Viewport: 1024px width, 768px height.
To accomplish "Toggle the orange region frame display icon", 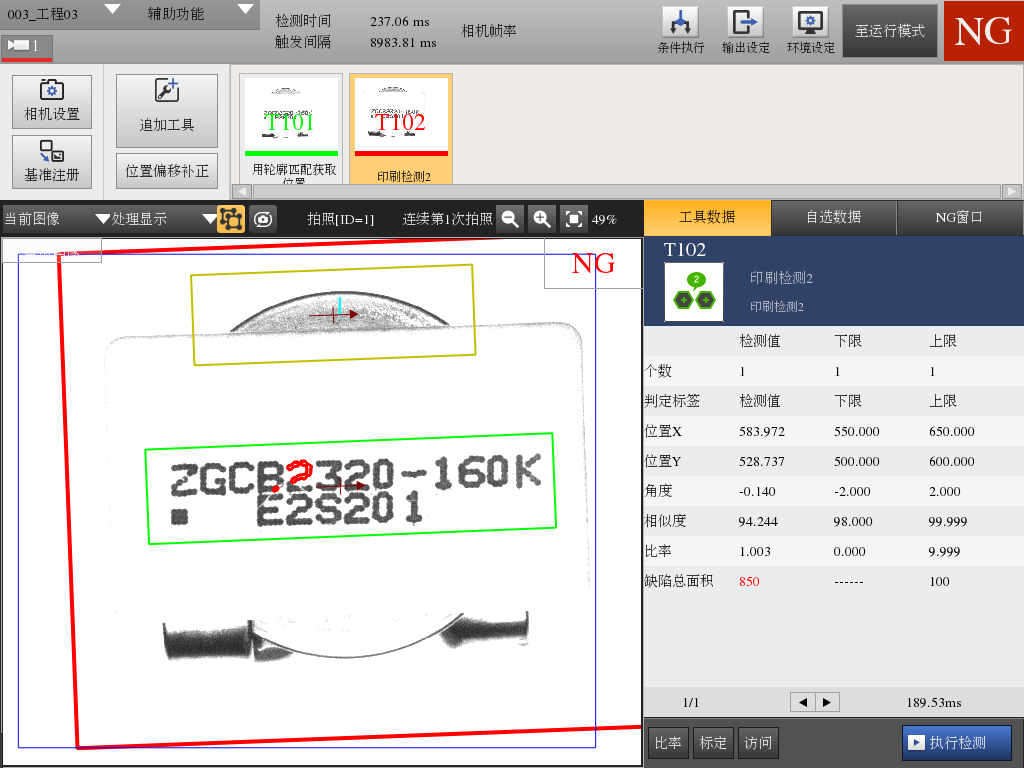I will (231, 219).
